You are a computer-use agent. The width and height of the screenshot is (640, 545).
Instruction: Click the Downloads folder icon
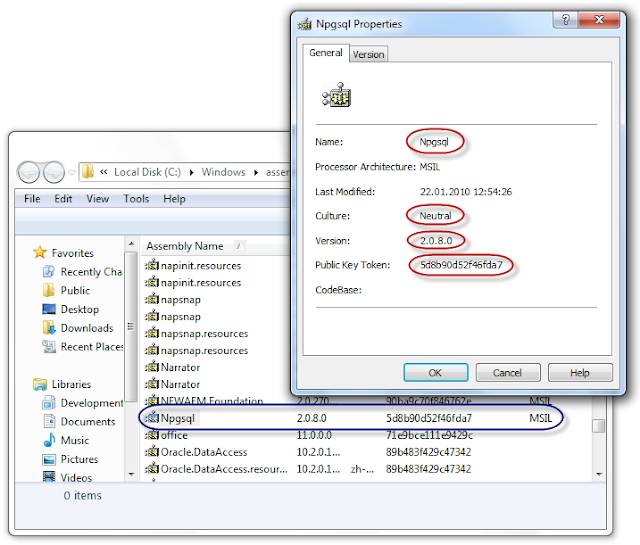49,327
